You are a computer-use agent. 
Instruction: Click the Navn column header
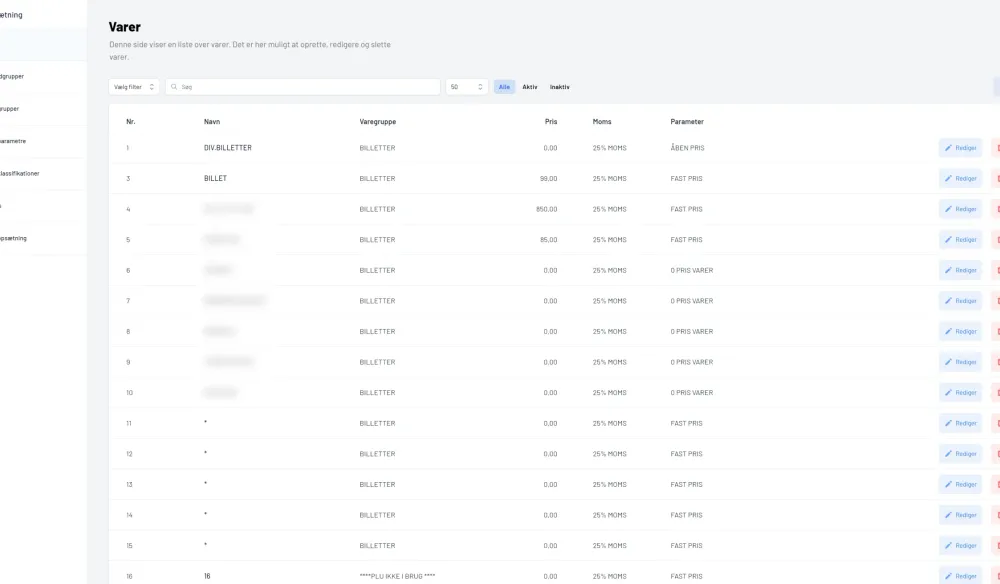(212, 122)
